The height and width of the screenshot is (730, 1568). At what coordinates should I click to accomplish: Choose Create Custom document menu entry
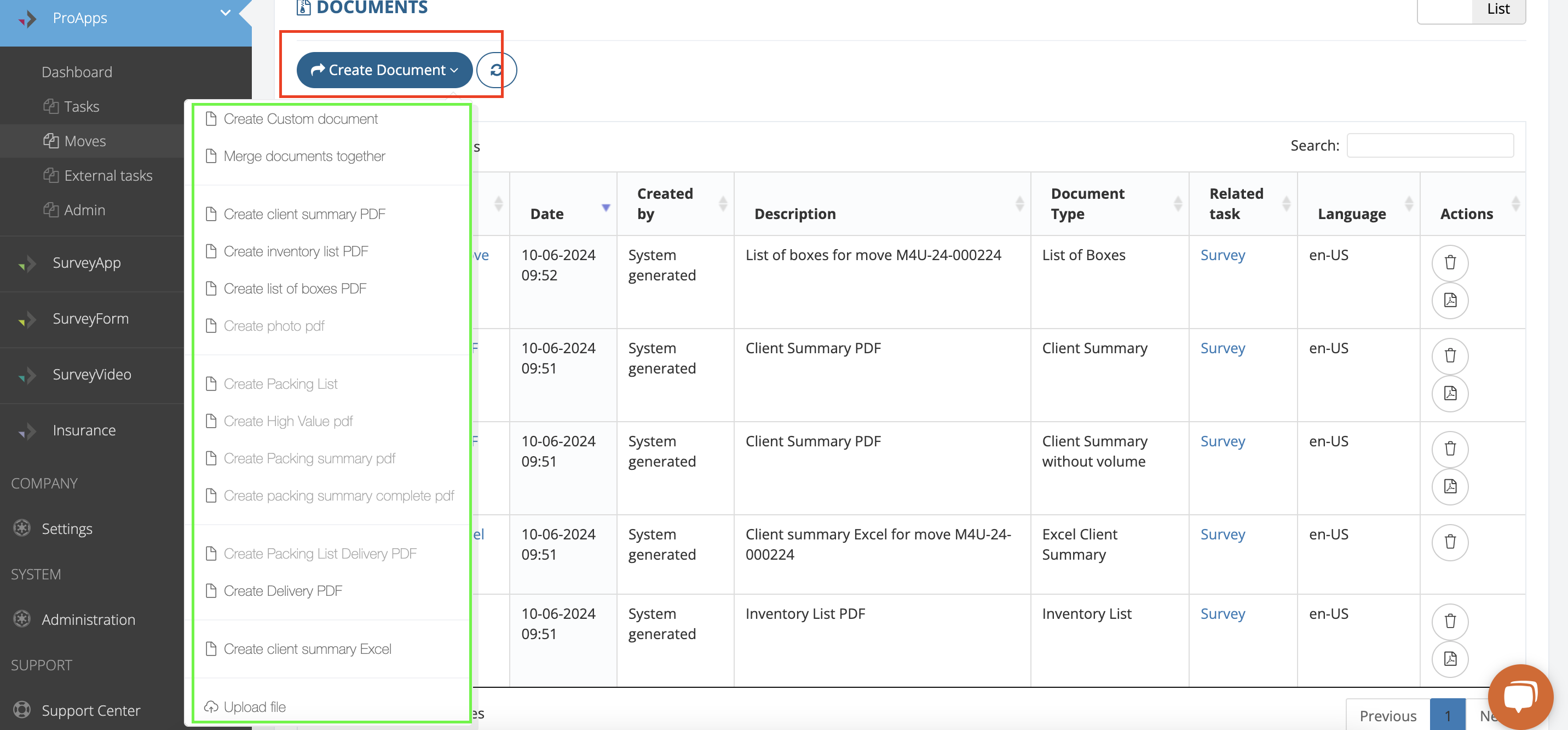tap(301, 119)
